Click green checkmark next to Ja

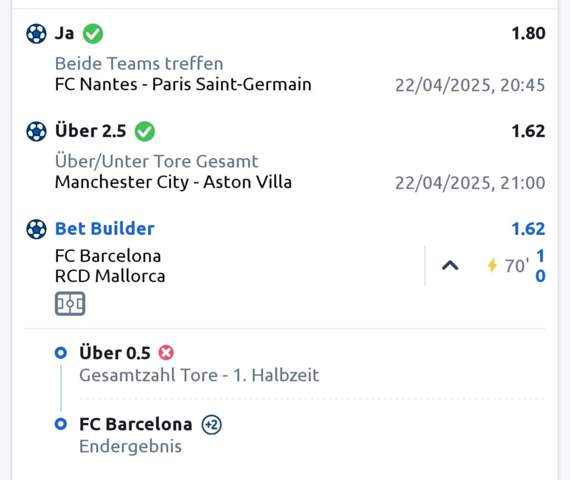[93, 34]
